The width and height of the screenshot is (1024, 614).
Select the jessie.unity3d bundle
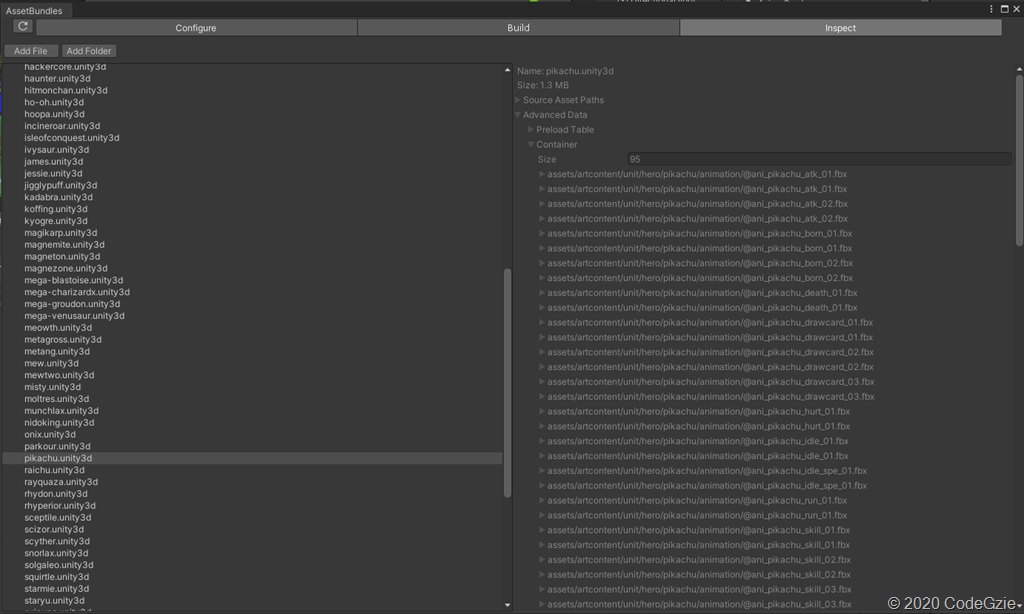pyautogui.click(x=54, y=173)
